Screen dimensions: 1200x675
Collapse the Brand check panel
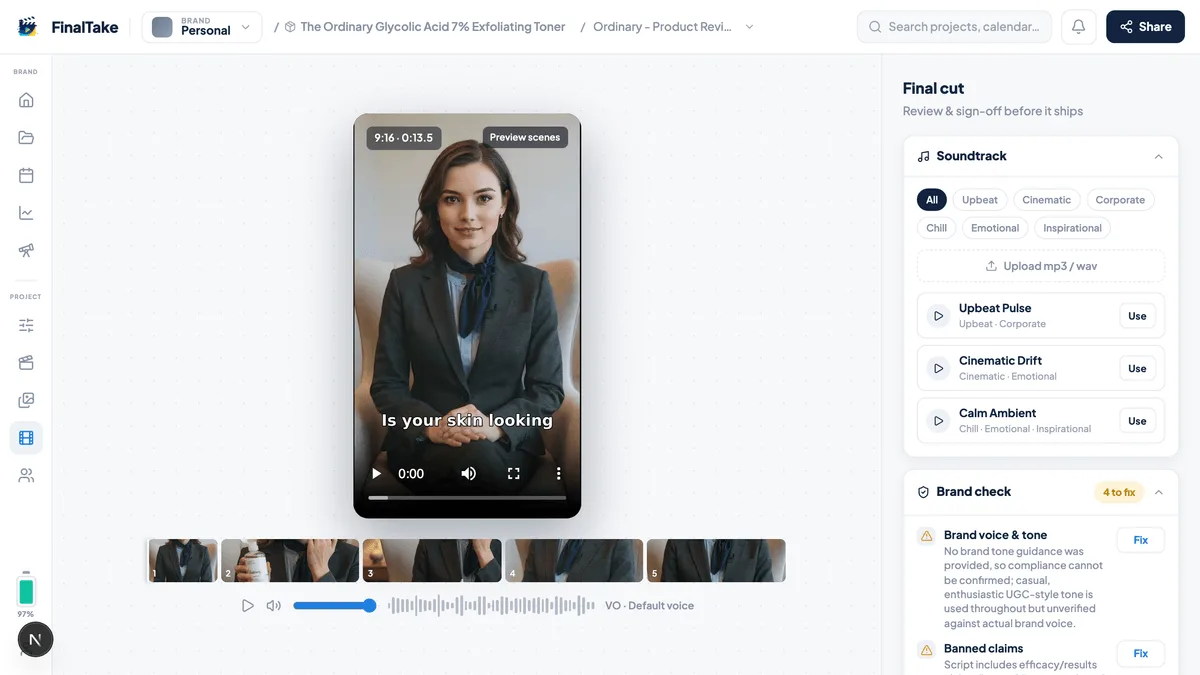click(x=1158, y=492)
